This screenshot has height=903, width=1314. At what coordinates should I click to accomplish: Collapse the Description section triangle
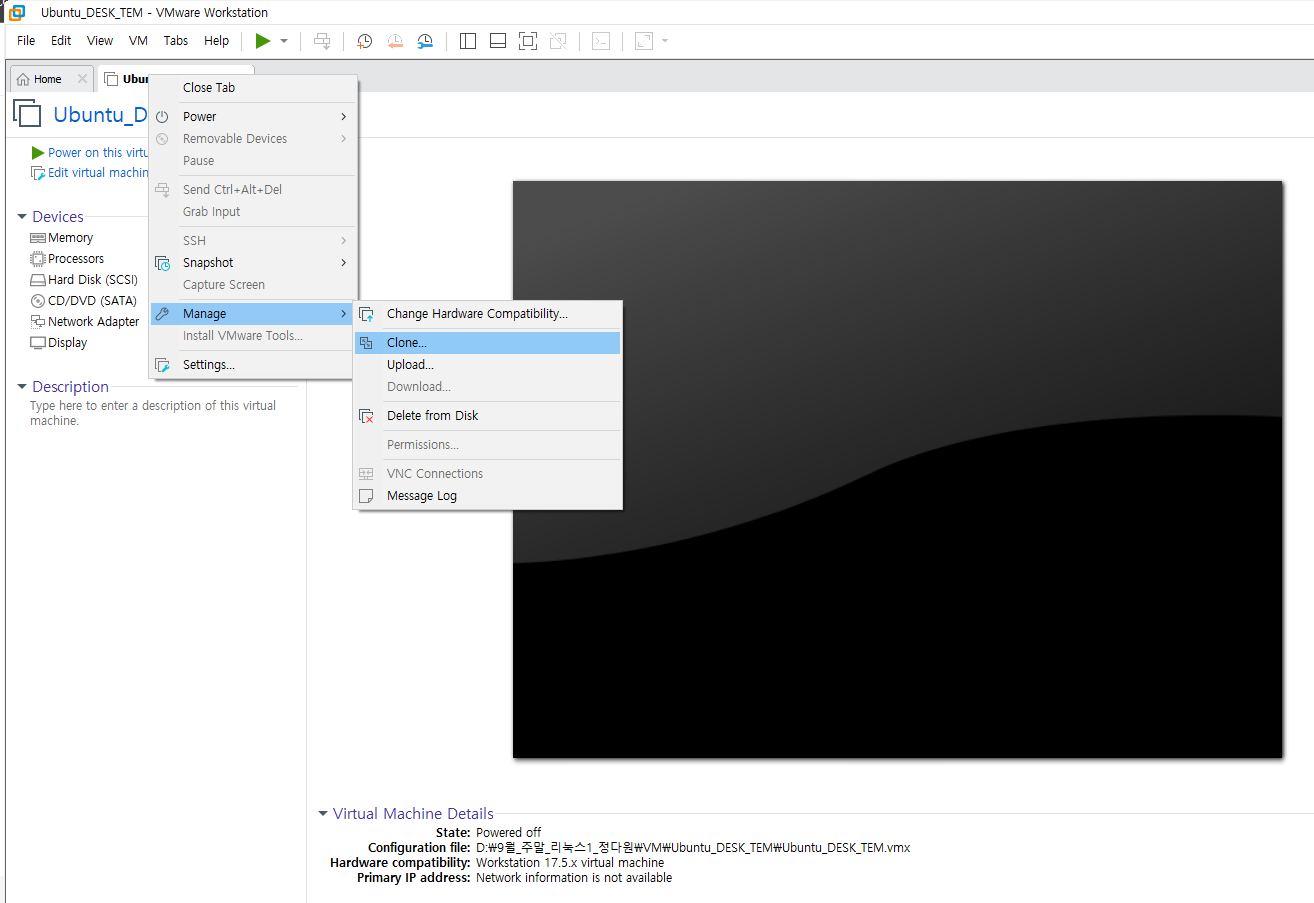[x=22, y=387]
